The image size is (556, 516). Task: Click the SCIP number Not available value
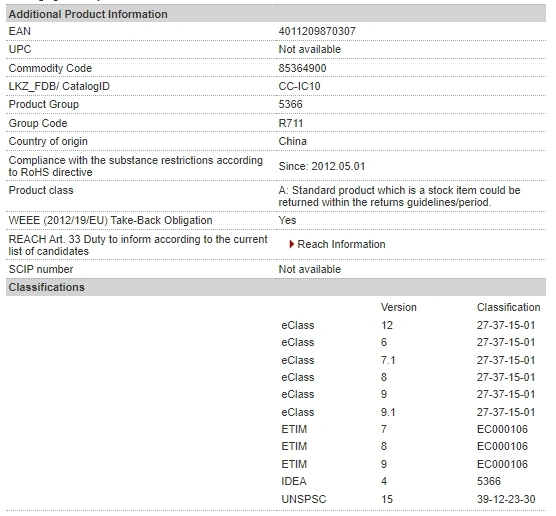coord(309,269)
